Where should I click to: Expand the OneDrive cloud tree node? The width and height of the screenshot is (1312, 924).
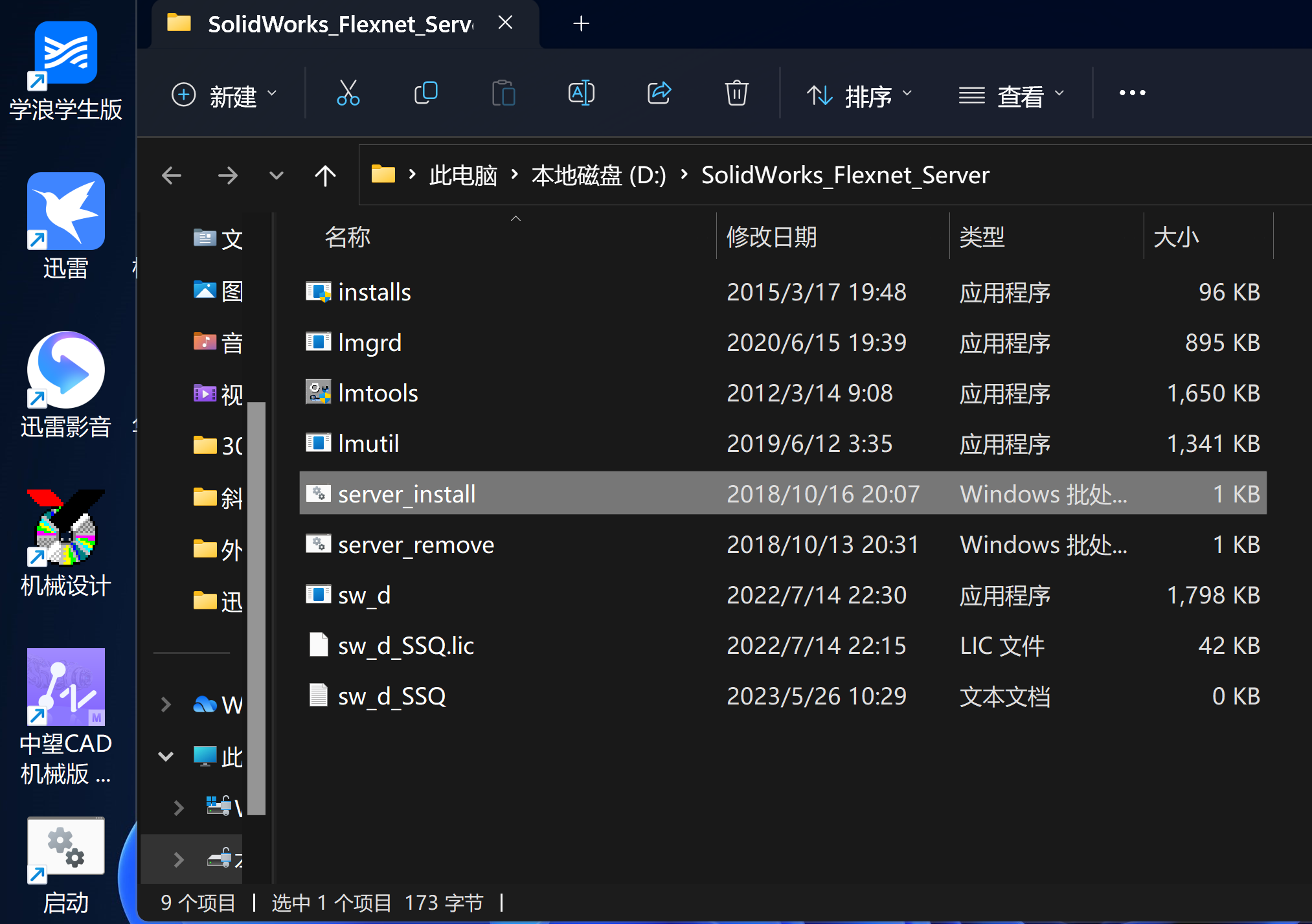[166, 704]
